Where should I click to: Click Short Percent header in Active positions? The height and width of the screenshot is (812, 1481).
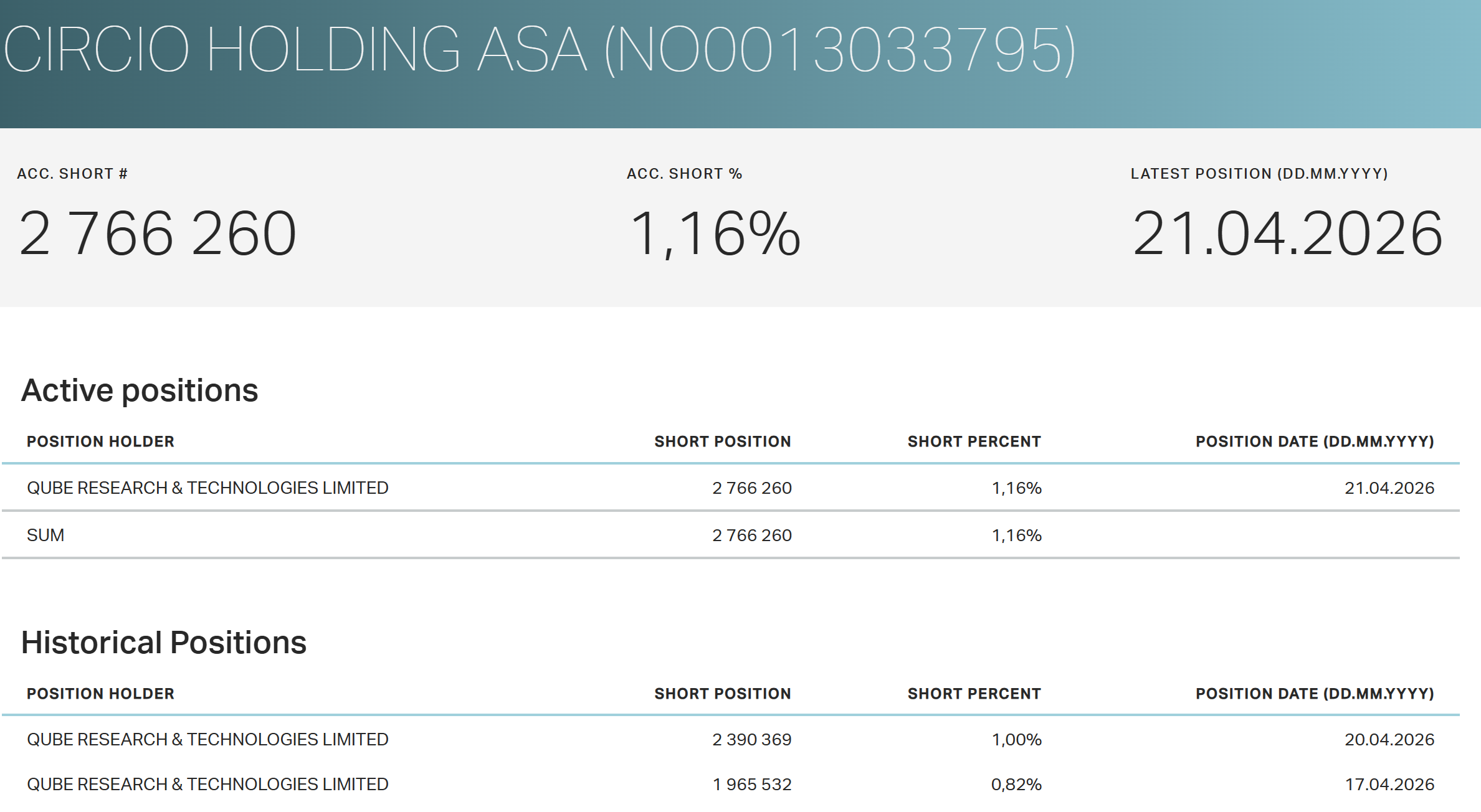click(x=974, y=441)
